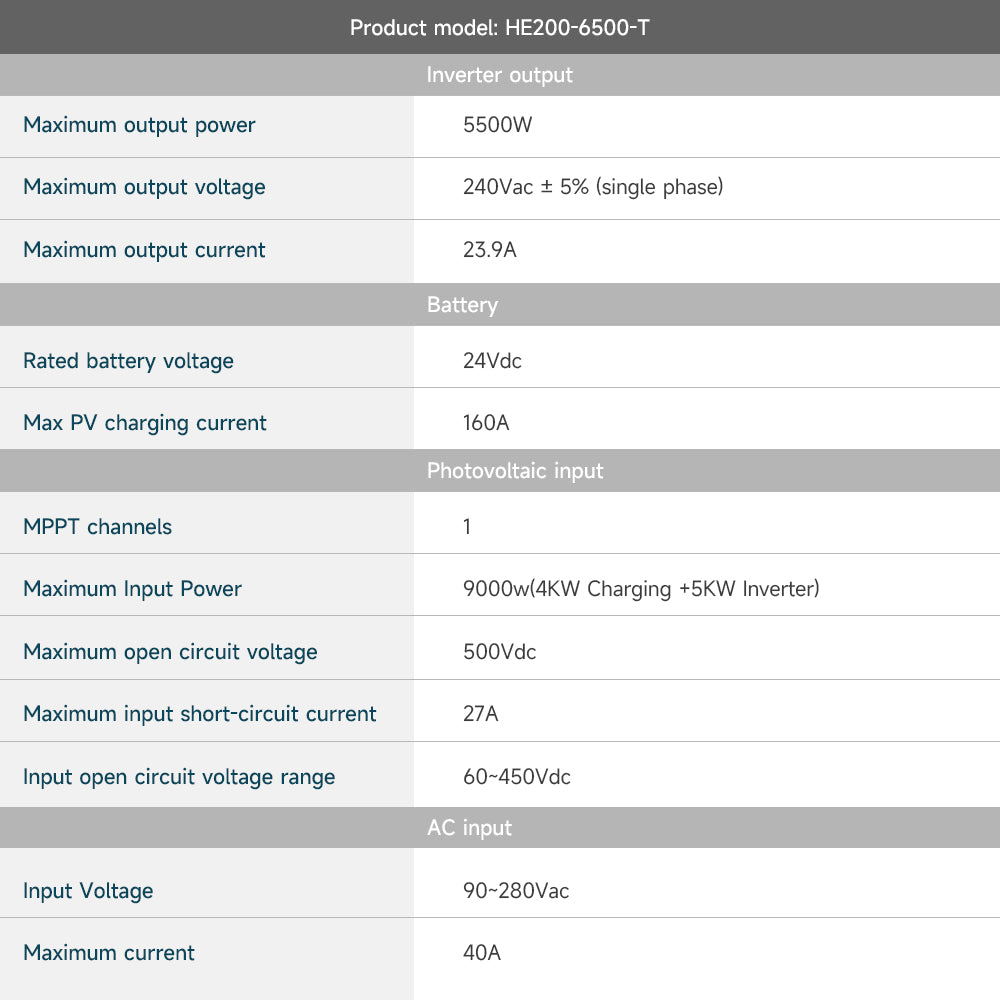The height and width of the screenshot is (1000, 1000).
Task: Click the Rated battery voltage label
Action: pos(128,360)
